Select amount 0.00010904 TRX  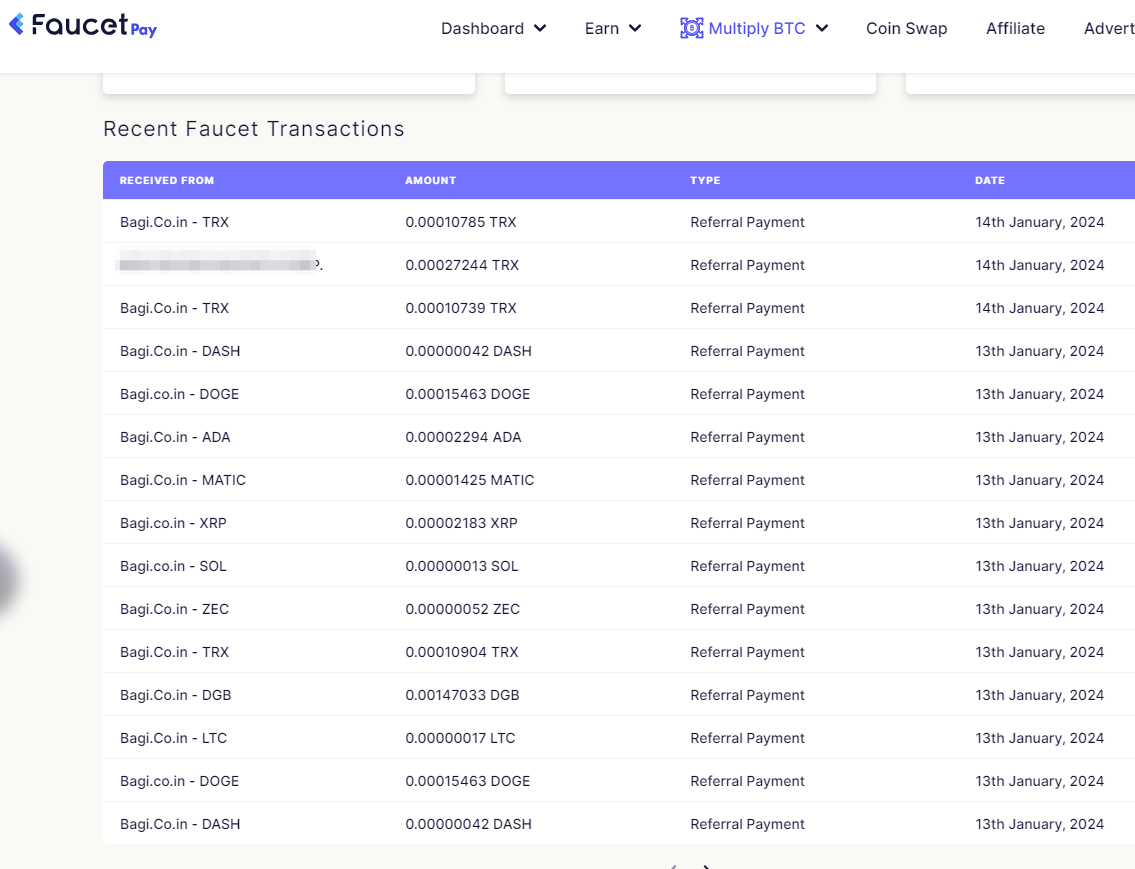click(462, 652)
